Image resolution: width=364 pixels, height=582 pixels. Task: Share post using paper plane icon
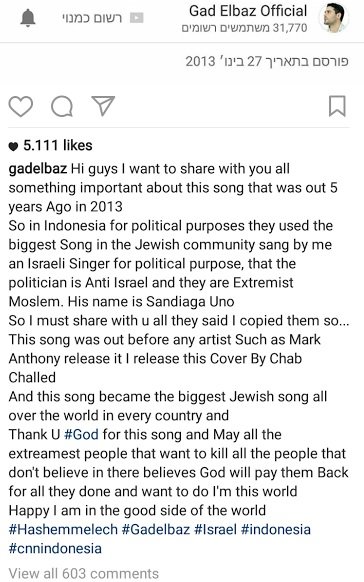(x=103, y=106)
